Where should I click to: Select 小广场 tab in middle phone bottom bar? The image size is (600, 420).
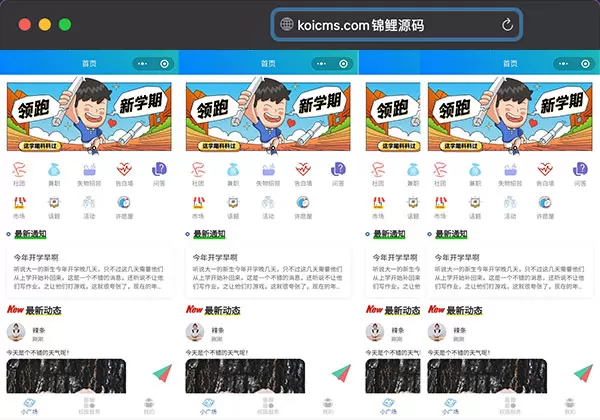pos(209,406)
